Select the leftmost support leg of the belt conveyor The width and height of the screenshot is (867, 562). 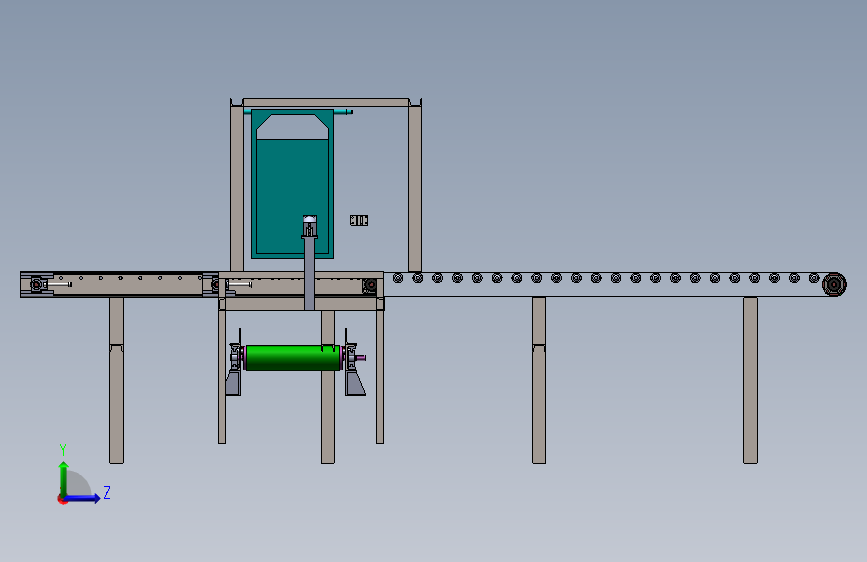point(116,380)
